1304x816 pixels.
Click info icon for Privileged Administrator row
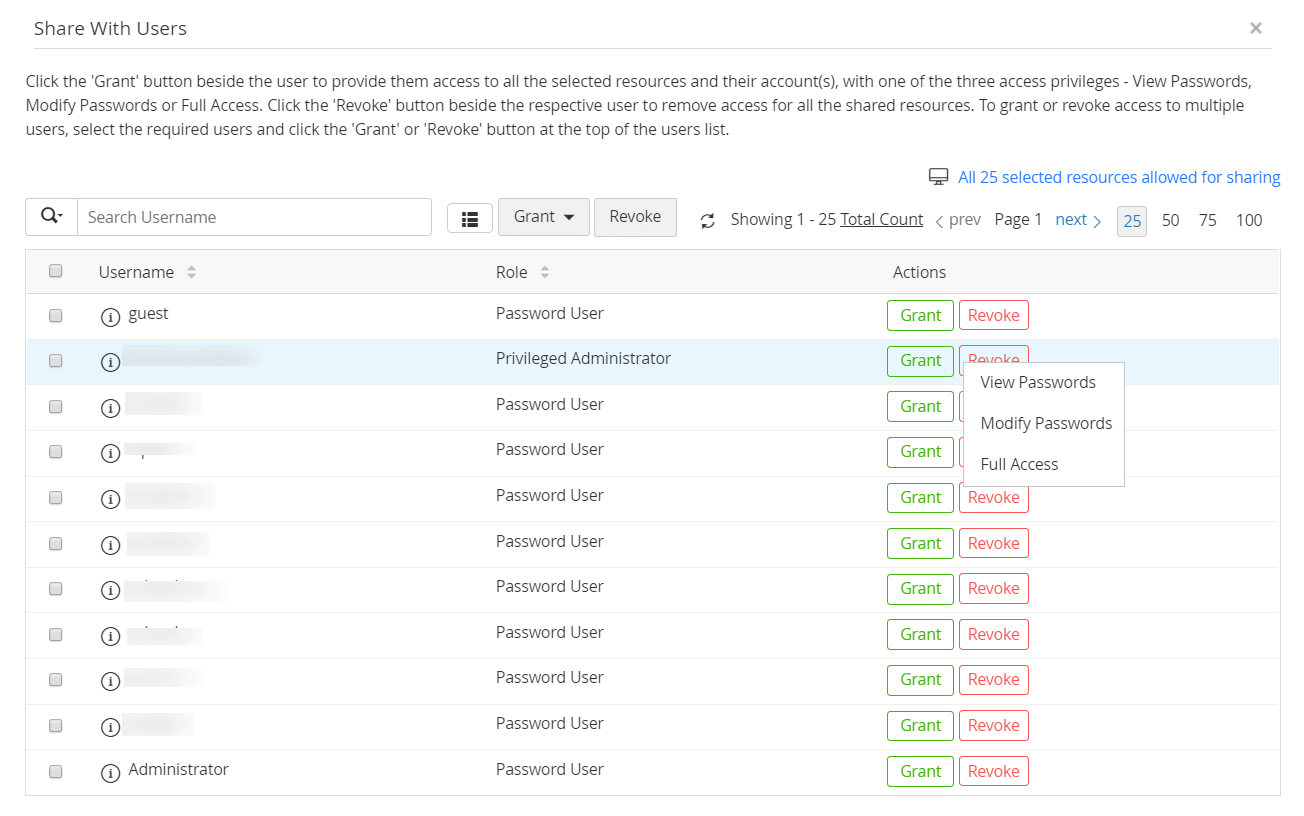coord(111,362)
